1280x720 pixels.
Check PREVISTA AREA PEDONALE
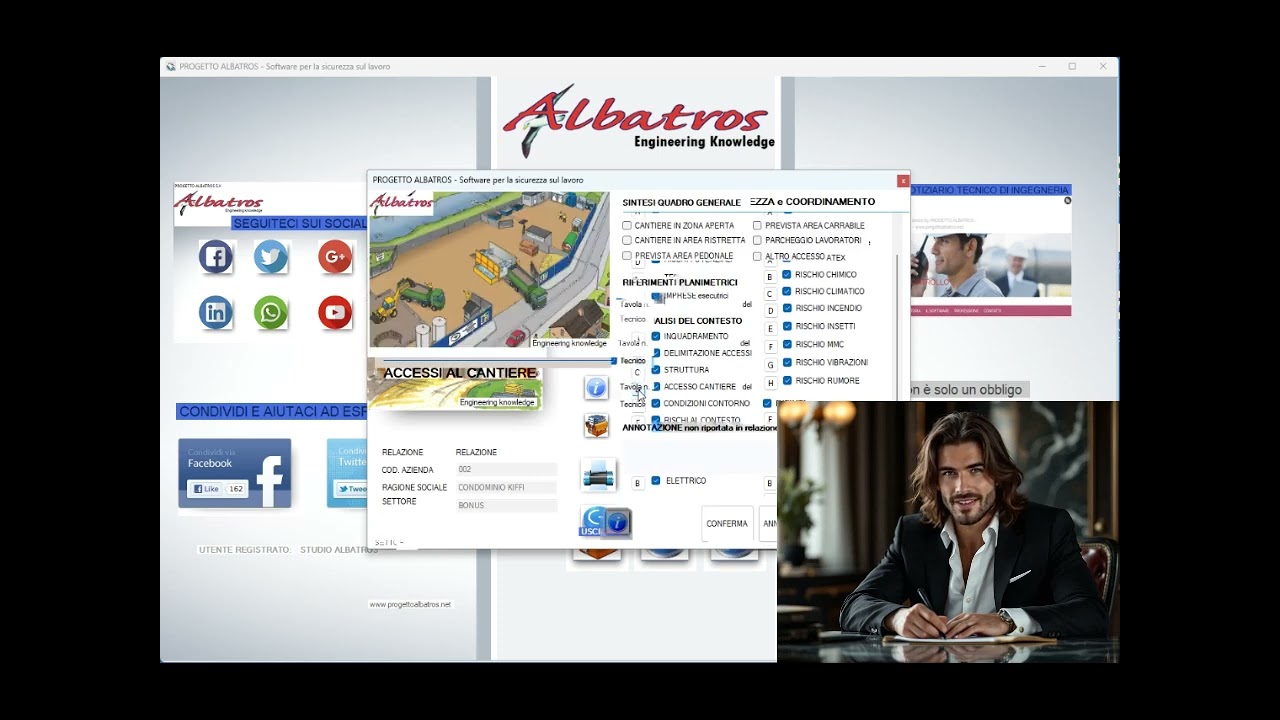click(627, 256)
